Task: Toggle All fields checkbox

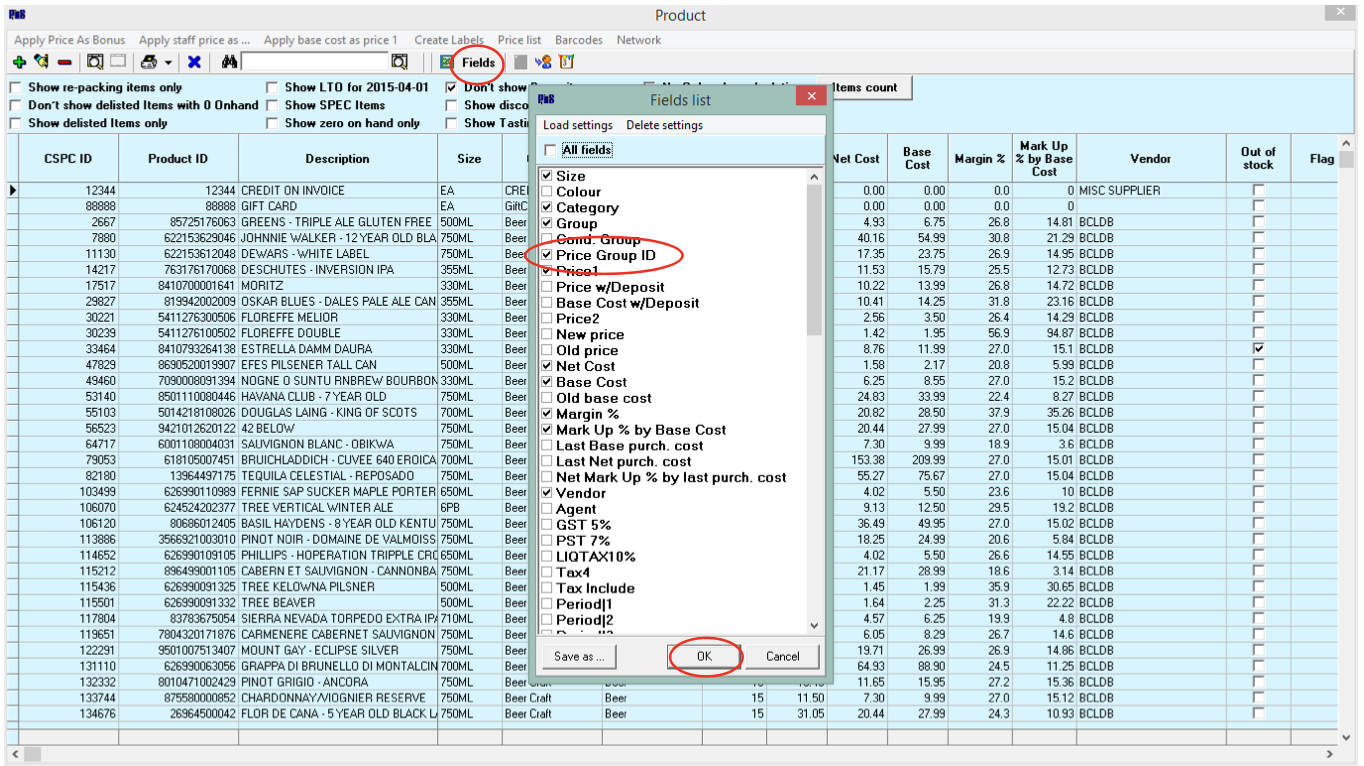Action: pos(550,150)
